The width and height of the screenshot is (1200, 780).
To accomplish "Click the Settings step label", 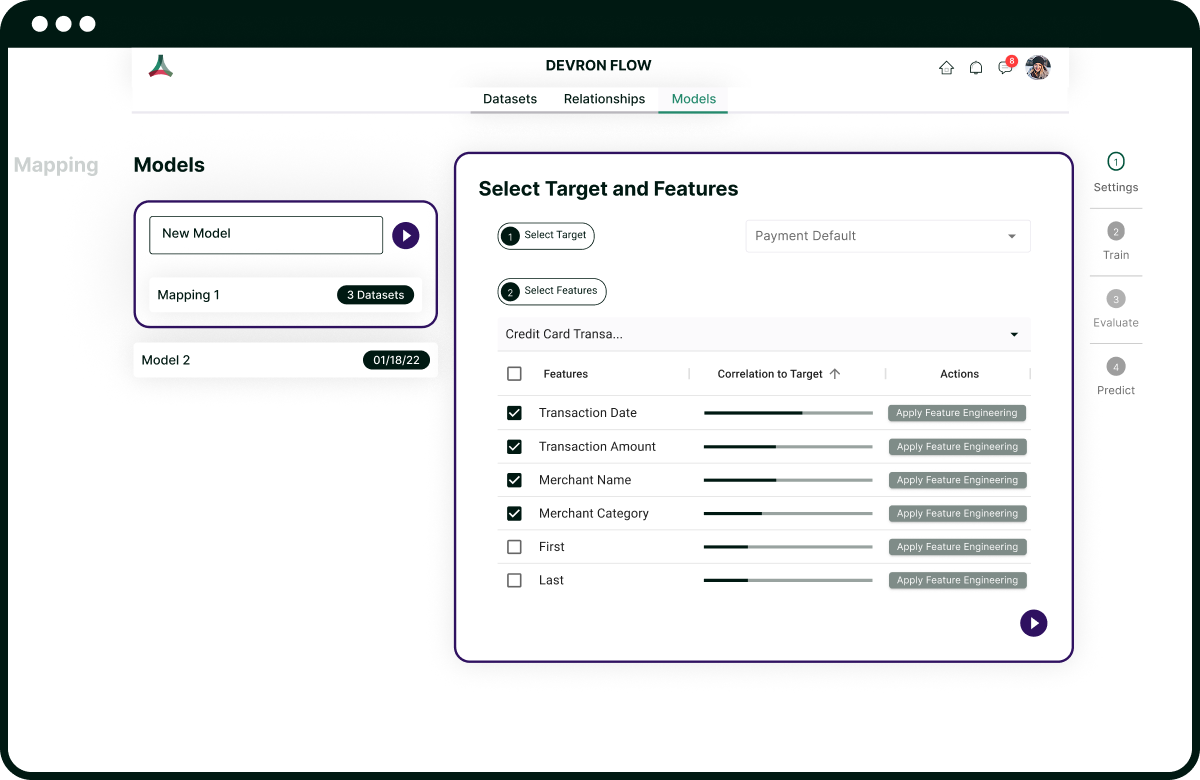I will pyautogui.click(x=1116, y=188).
